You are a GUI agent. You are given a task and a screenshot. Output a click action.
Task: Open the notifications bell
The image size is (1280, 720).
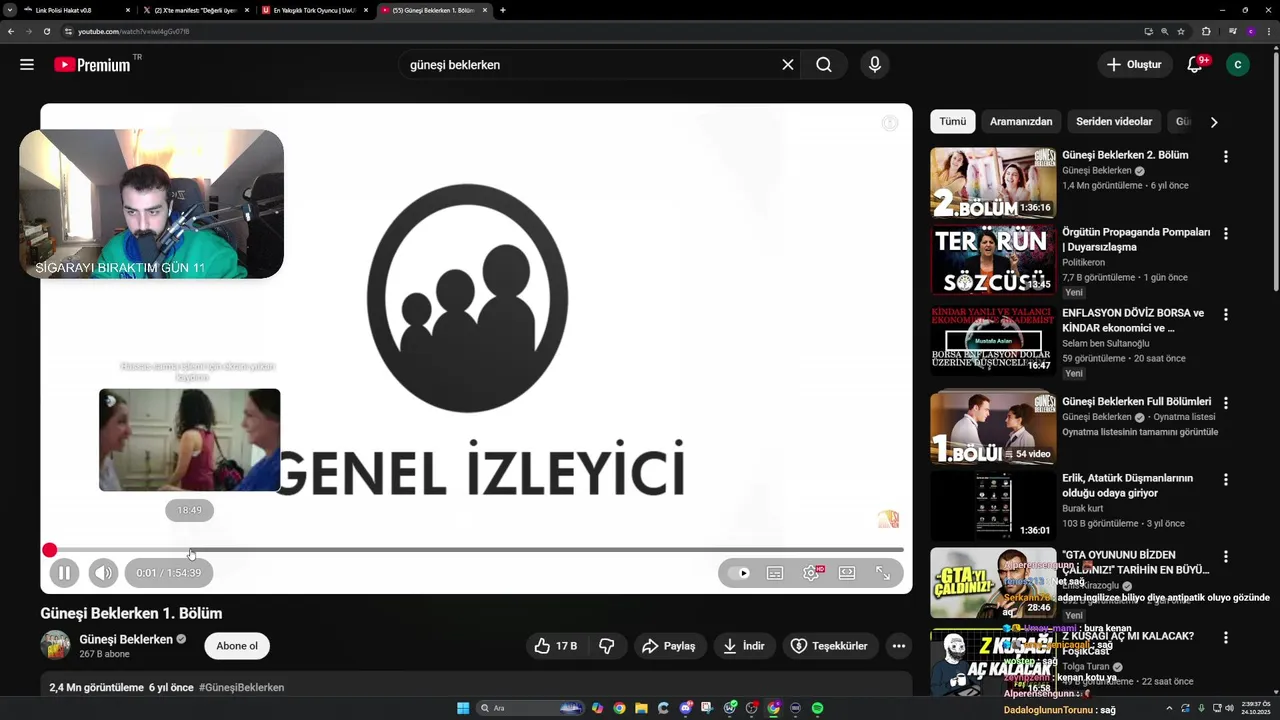[1194, 65]
